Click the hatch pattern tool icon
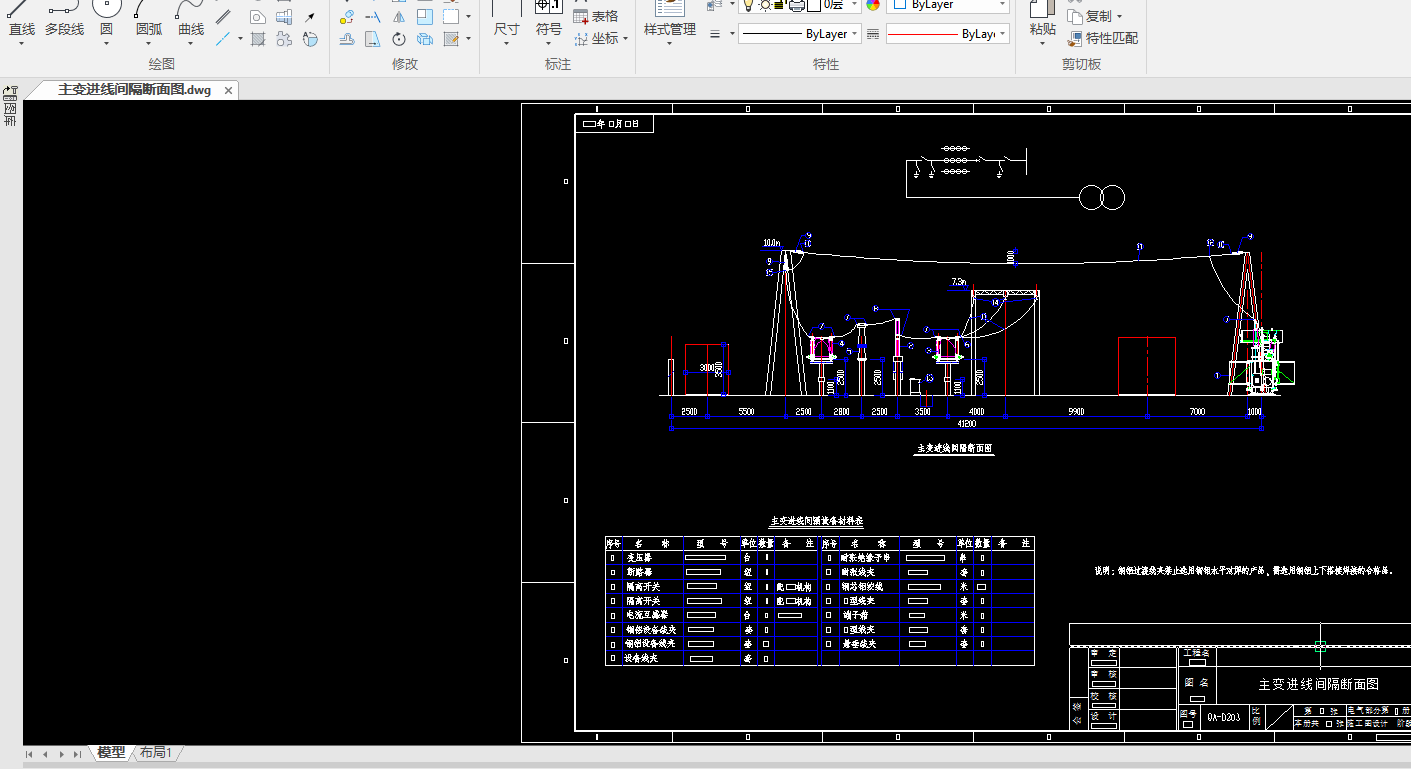This screenshot has height=769, width=1411. point(258,39)
